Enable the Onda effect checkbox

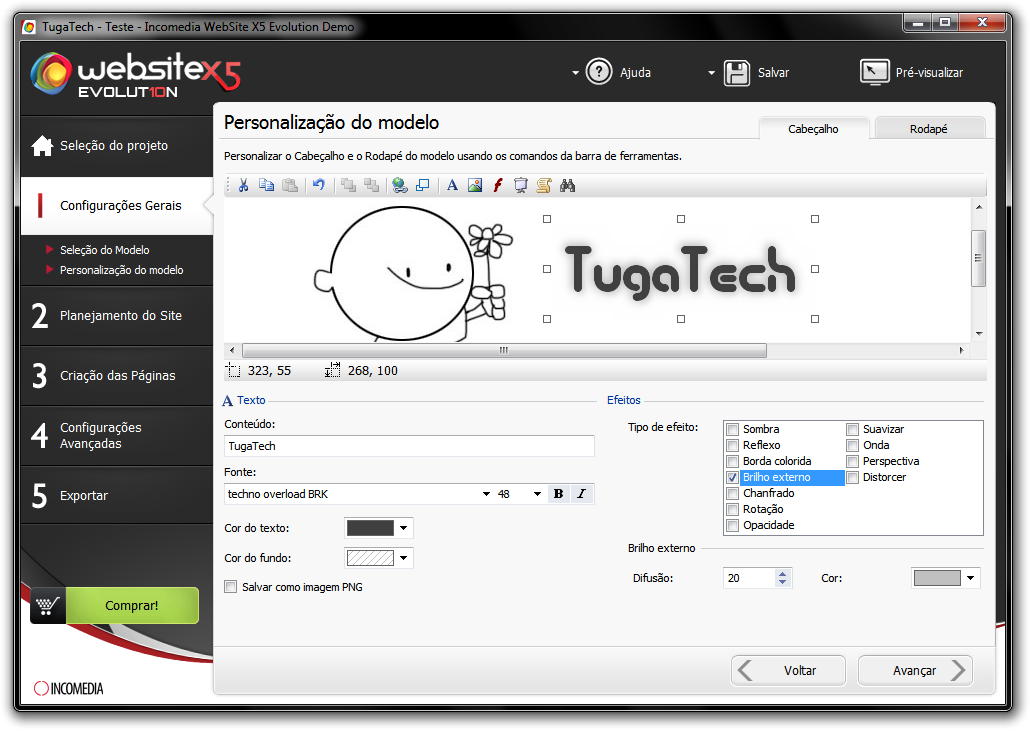click(x=853, y=445)
